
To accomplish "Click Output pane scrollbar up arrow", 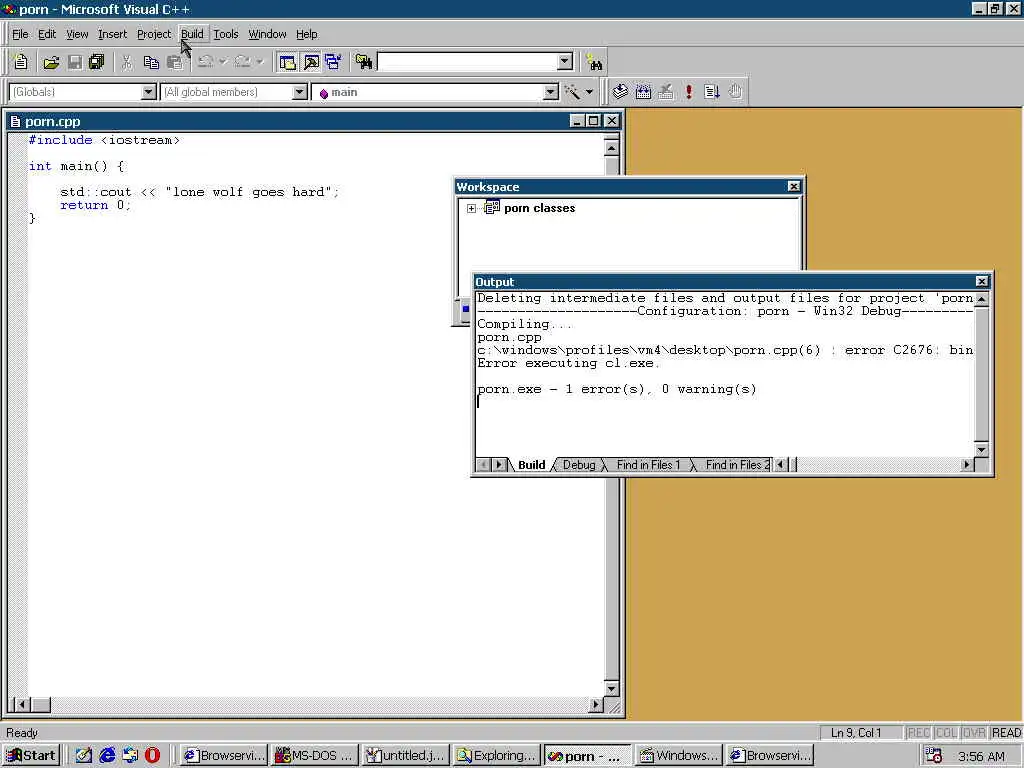I will tap(982, 299).
